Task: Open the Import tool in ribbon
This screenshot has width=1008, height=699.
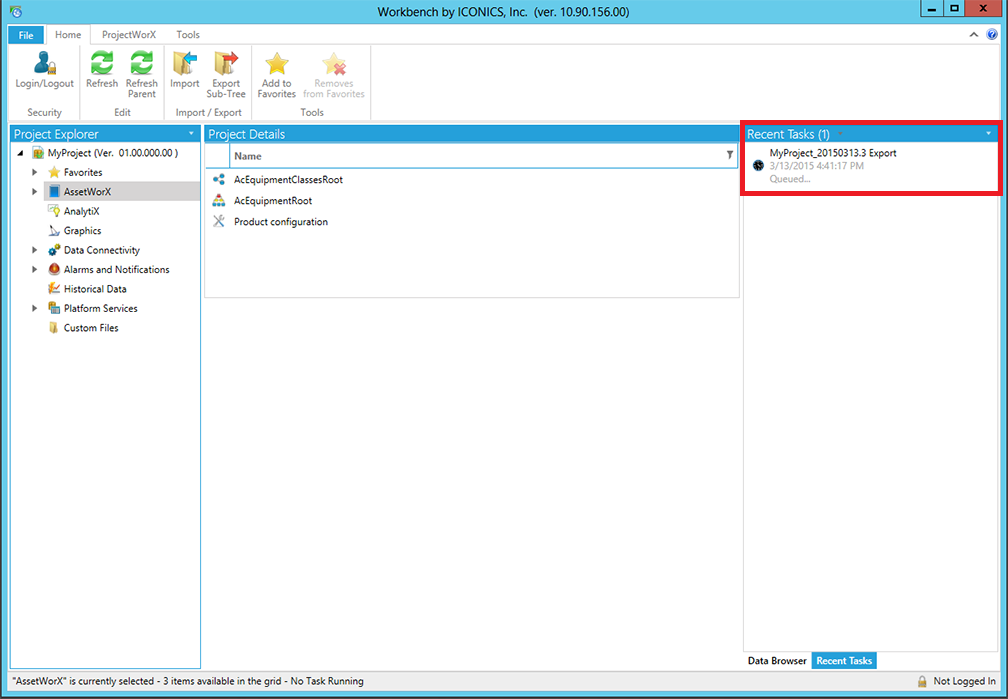Action: (x=184, y=64)
